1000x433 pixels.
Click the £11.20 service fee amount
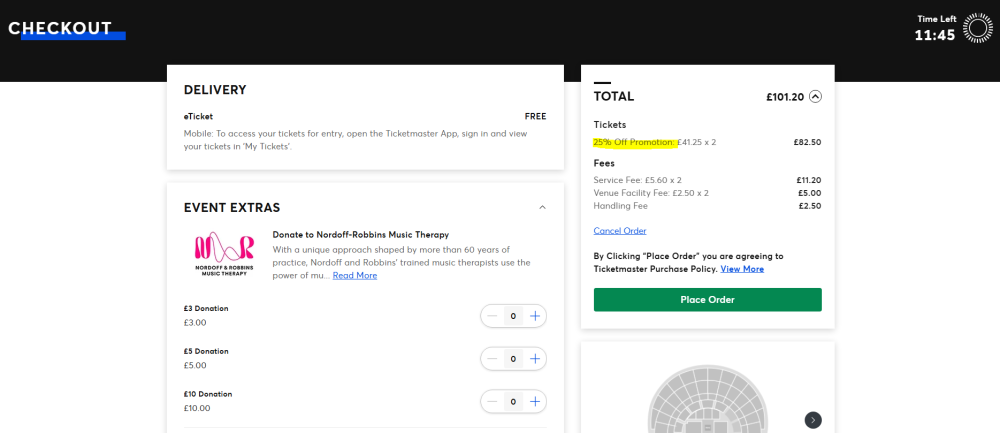point(809,180)
